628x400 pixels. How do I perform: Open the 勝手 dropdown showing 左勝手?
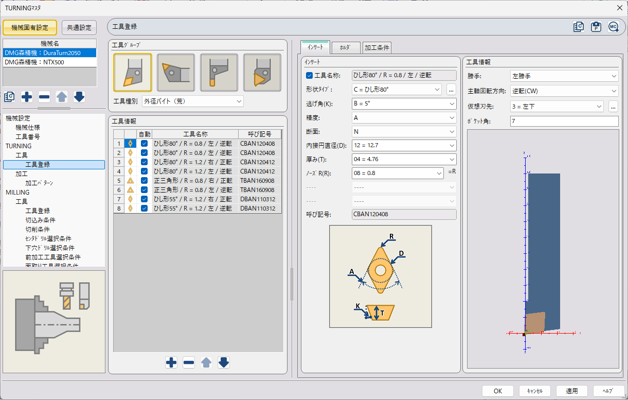point(564,76)
